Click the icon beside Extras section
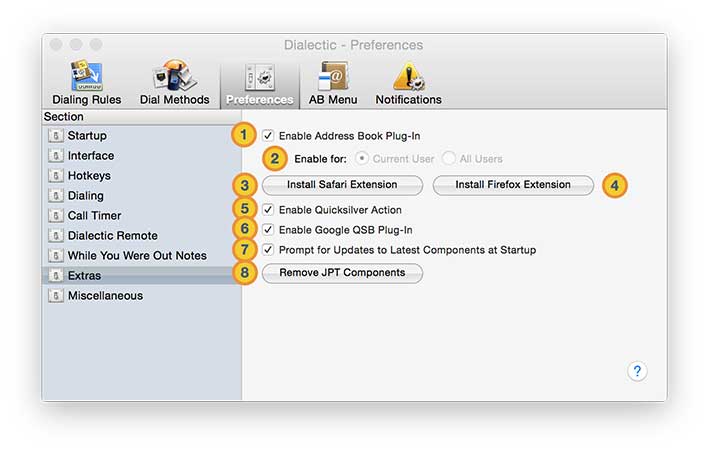 coord(56,275)
